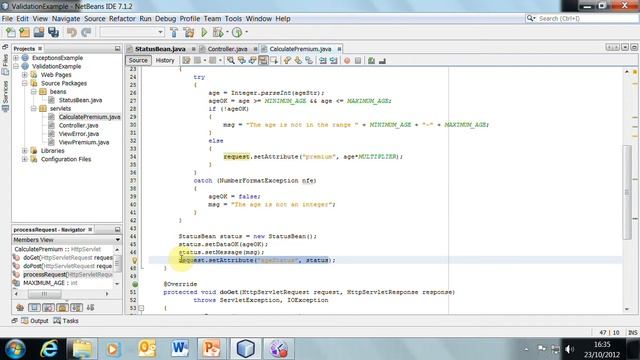This screenshot has height=360, width=640.
Task: Click the New Project toolbar icon
Action: tap(24, 32)
